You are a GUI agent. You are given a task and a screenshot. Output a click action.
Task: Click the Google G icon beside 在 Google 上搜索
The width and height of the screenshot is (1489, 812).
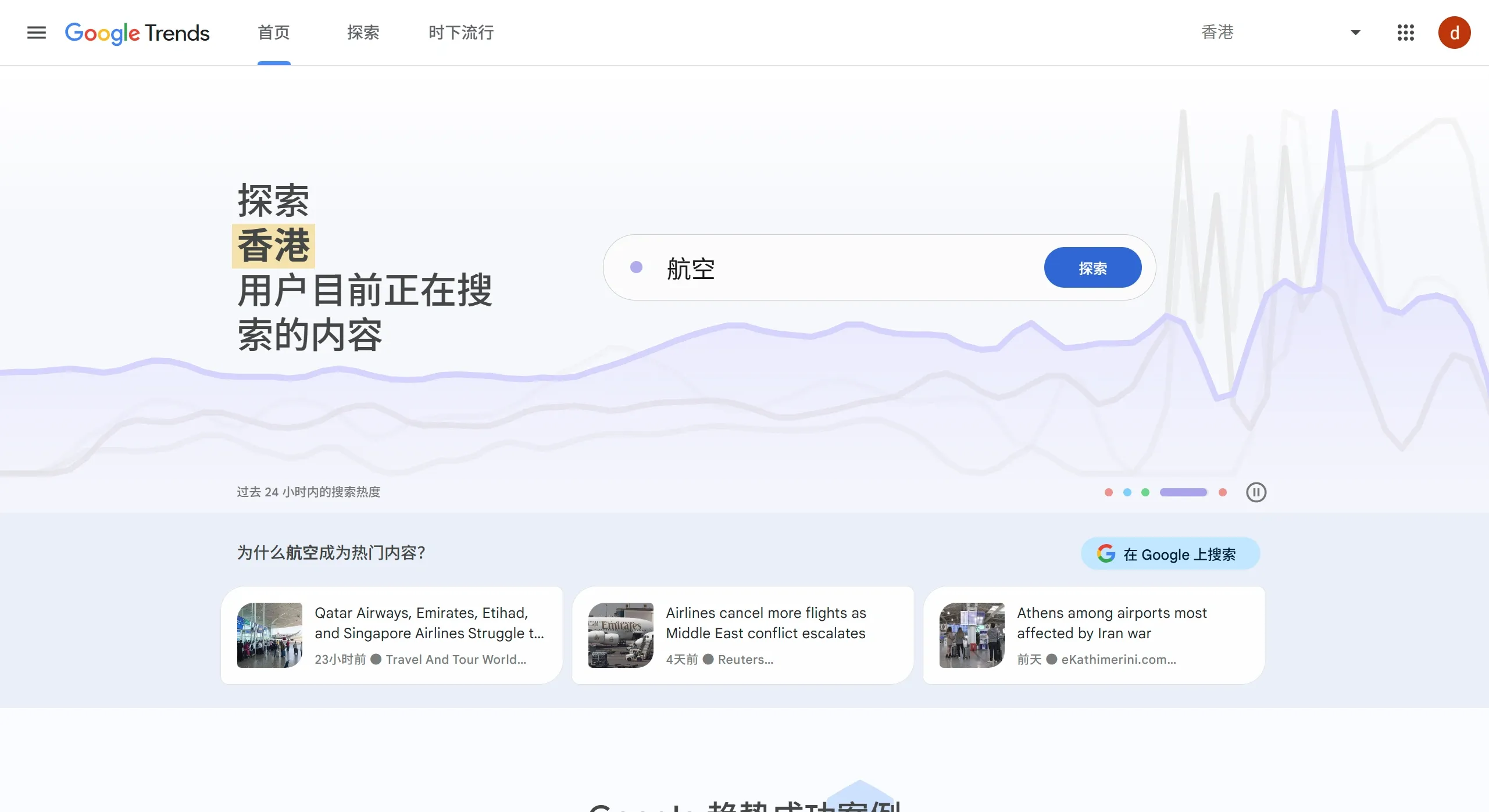pyautogui.click(x=1106, y=553)
